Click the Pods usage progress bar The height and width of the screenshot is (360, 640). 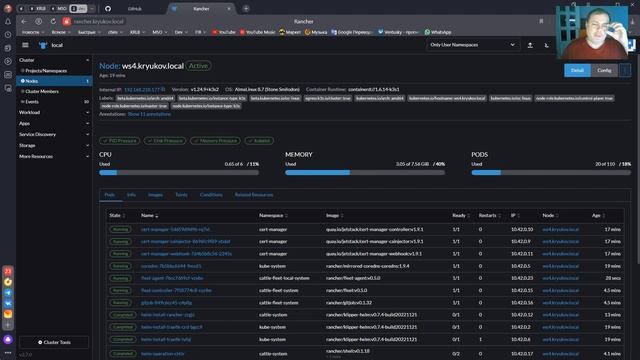(x=551, y=173)
